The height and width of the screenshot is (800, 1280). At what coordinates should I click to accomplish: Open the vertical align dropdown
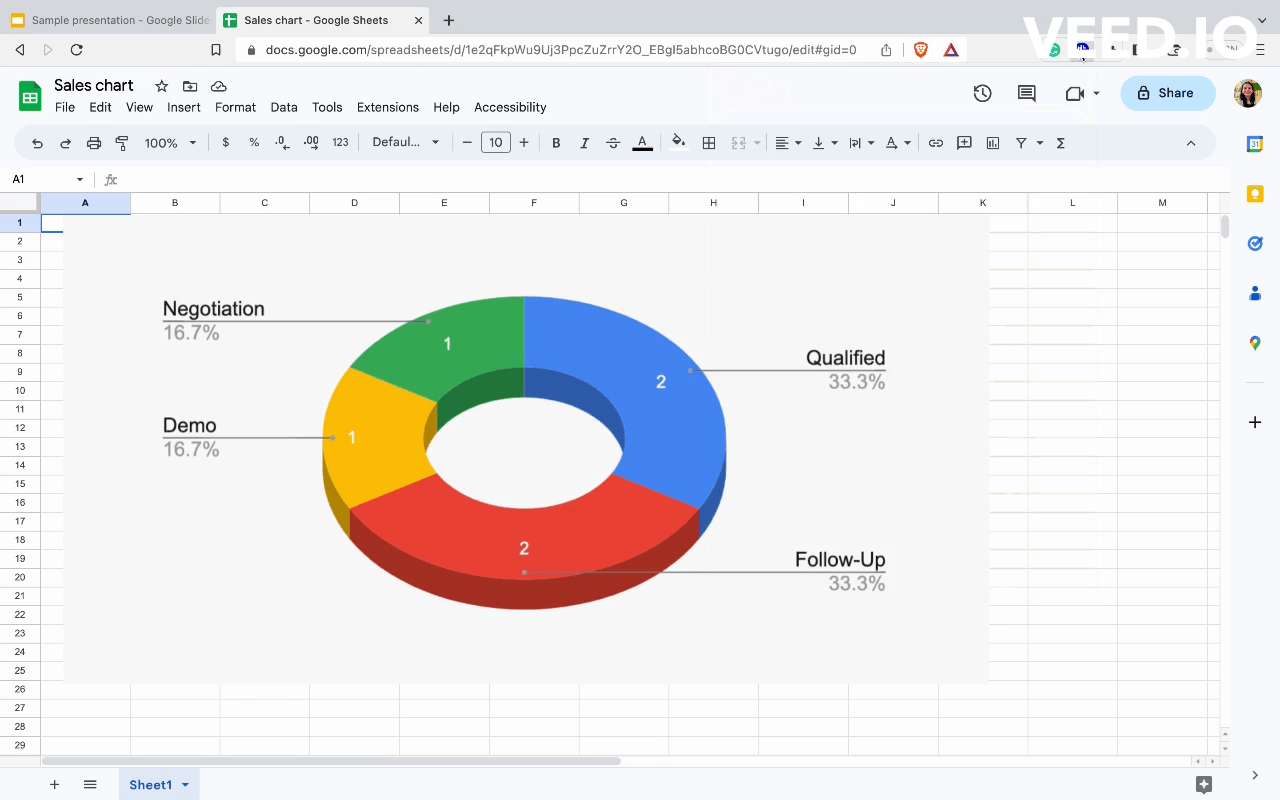(x=825, y=143)
